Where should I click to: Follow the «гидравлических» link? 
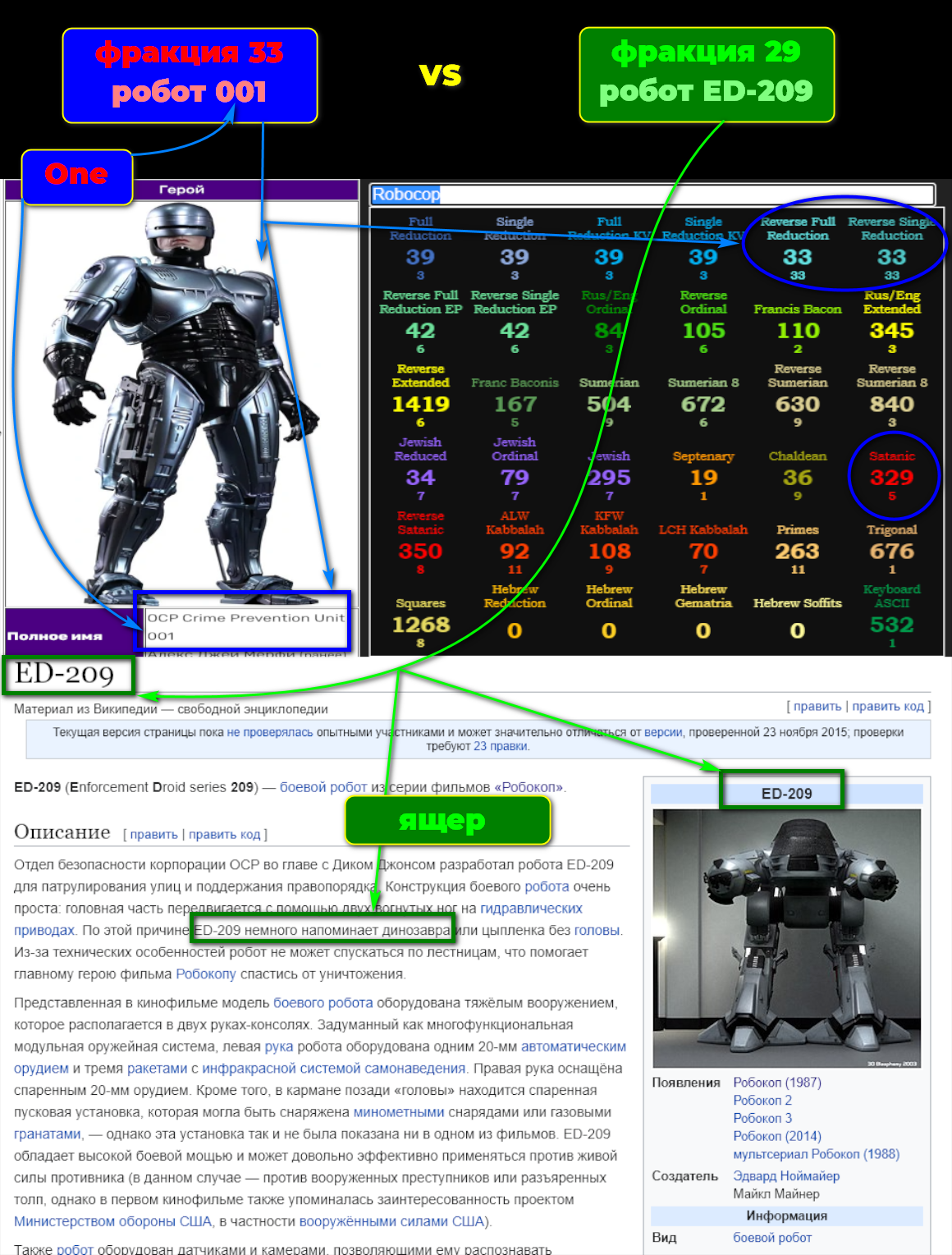531,909
